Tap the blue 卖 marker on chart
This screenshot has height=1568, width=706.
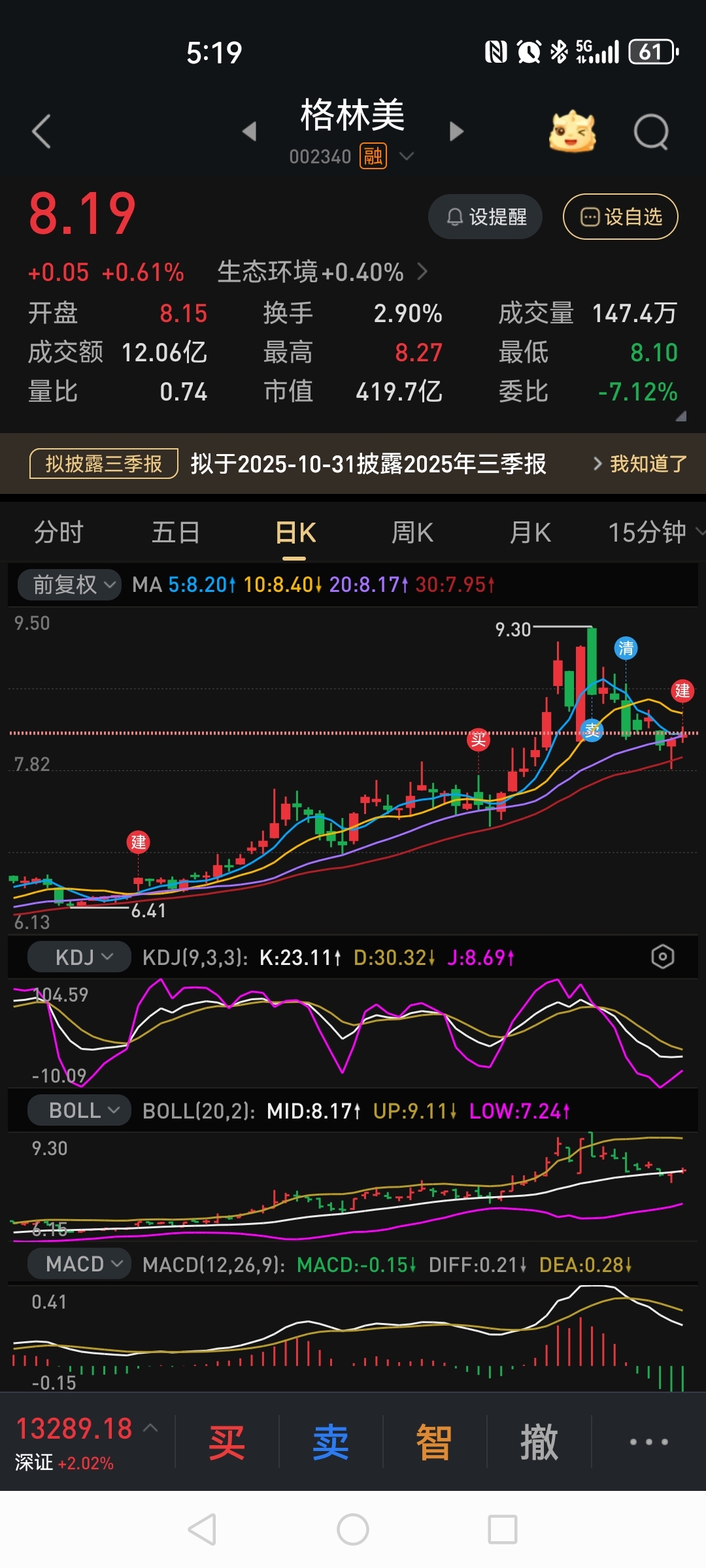click(x=592, y=730)
